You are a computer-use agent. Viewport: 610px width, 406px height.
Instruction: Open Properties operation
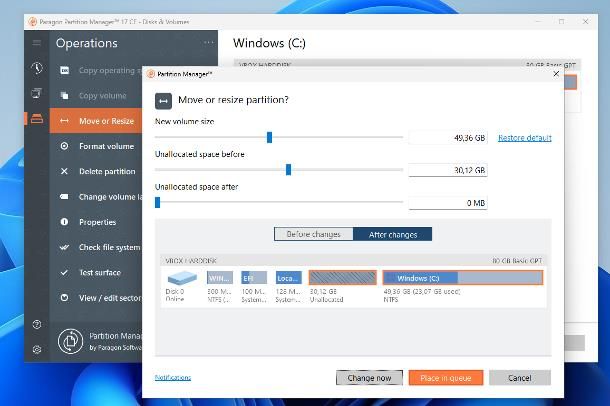tap(95, 222)
